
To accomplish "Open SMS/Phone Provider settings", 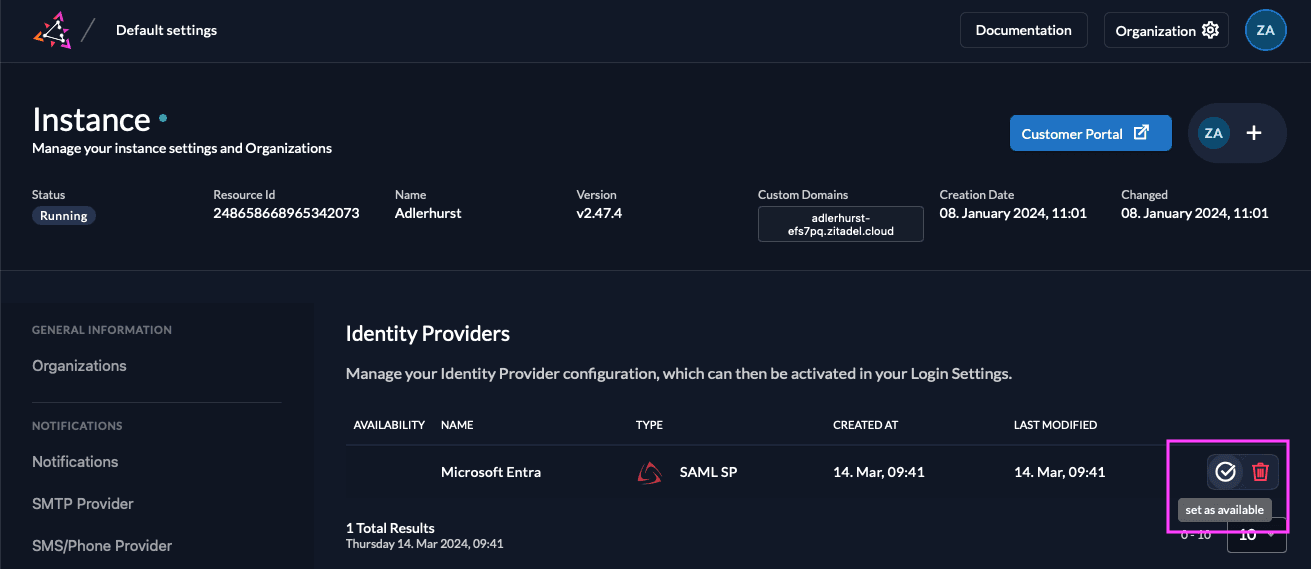I will pyautogui.click(x=102, y=546).
